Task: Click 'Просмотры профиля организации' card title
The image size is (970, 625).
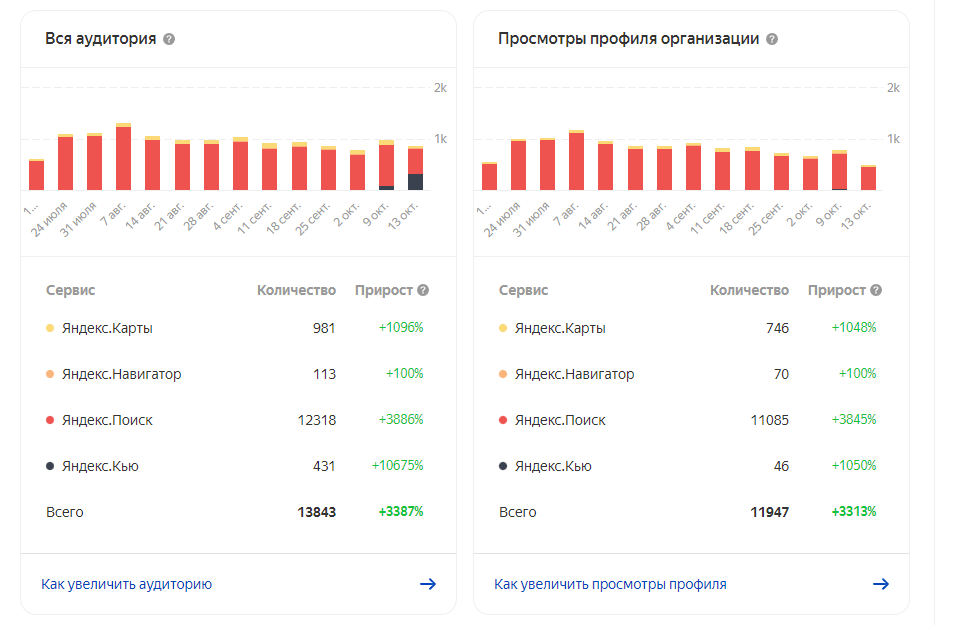Action: [629, 38]
